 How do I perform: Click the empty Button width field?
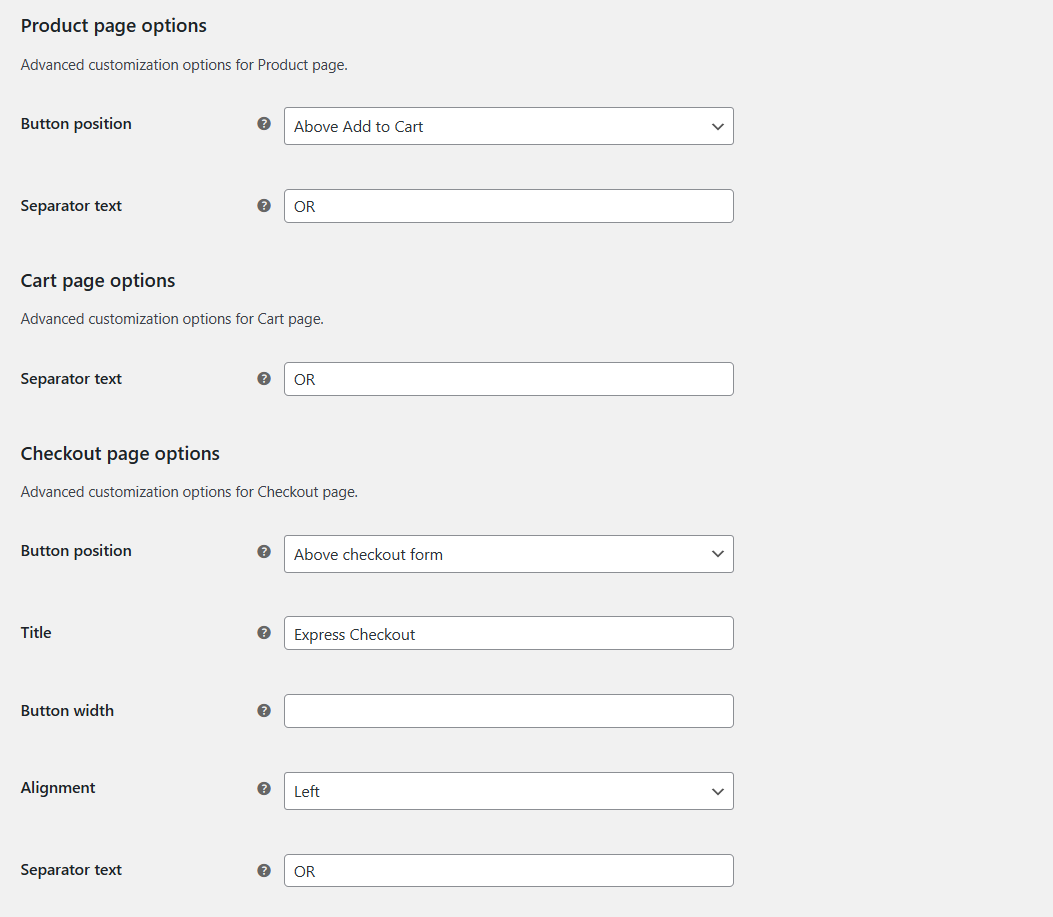[x=508, y=711]
